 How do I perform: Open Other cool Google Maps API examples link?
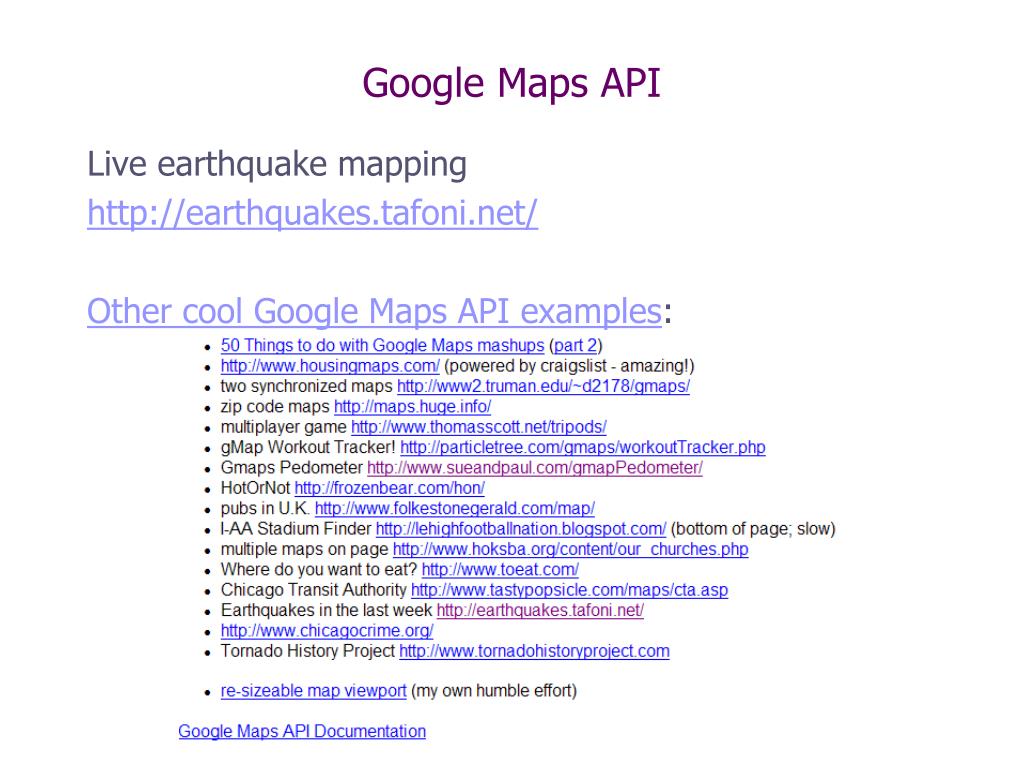pos(374,311)
